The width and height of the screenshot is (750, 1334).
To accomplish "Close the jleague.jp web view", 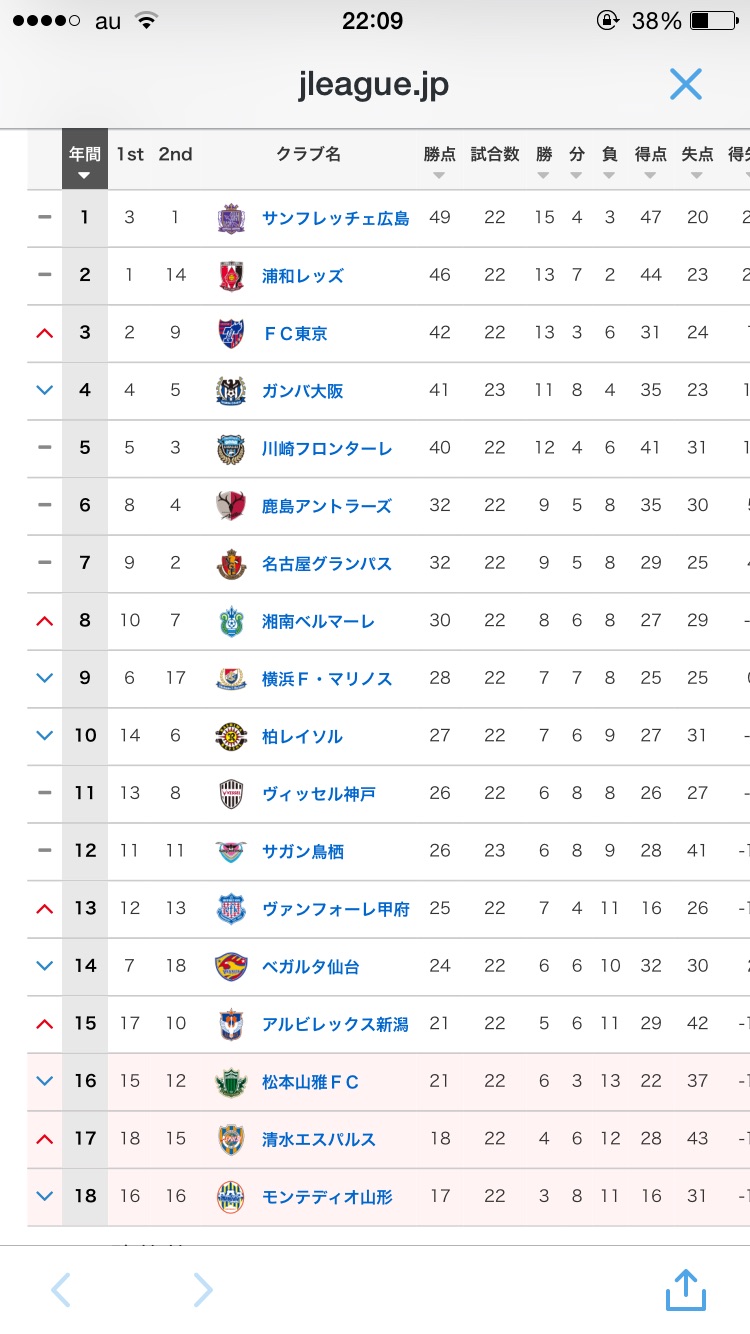I will click(686, 85).
